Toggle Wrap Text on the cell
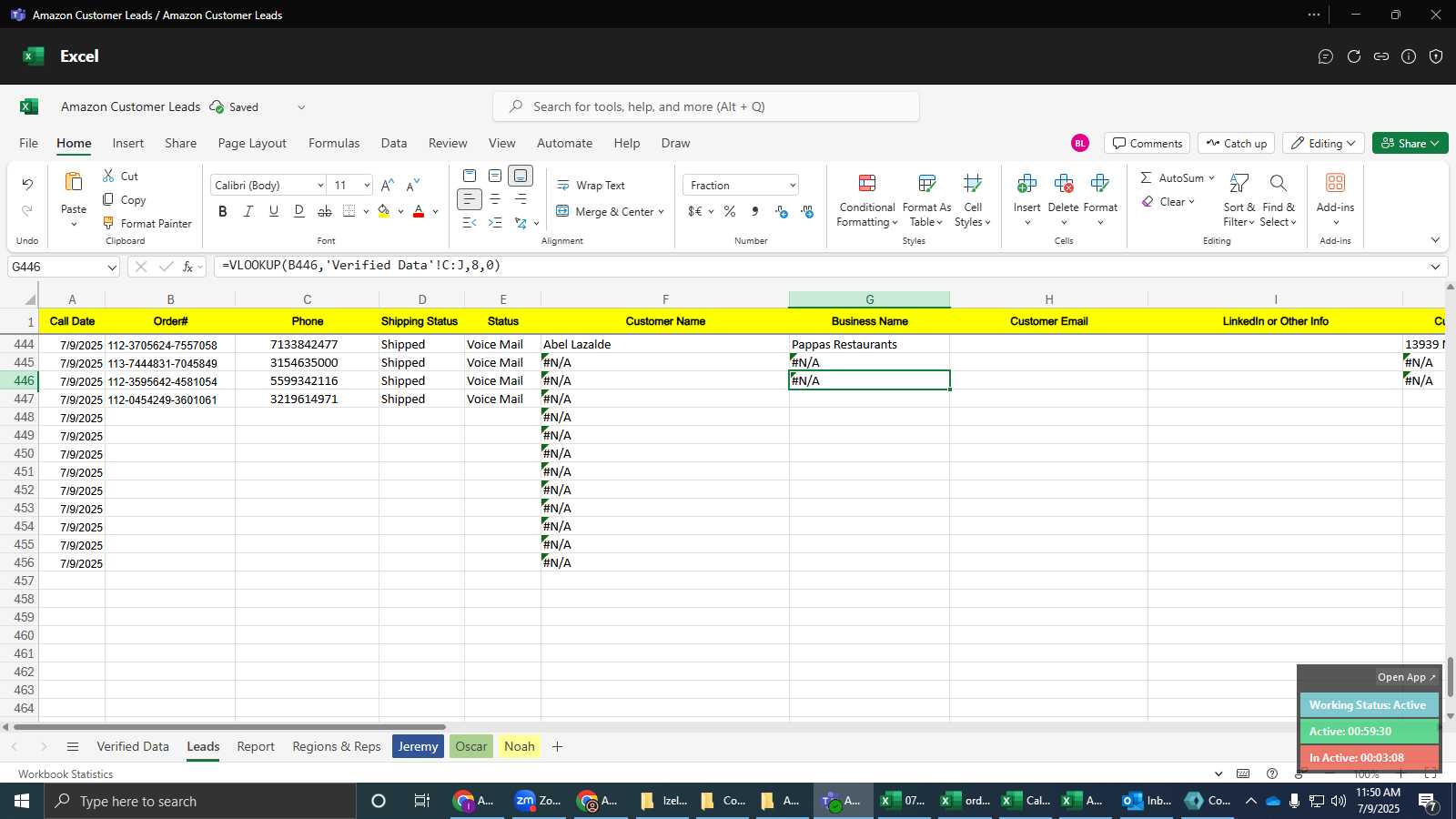This screenshot has width=1456, height=819. point(591,185)
